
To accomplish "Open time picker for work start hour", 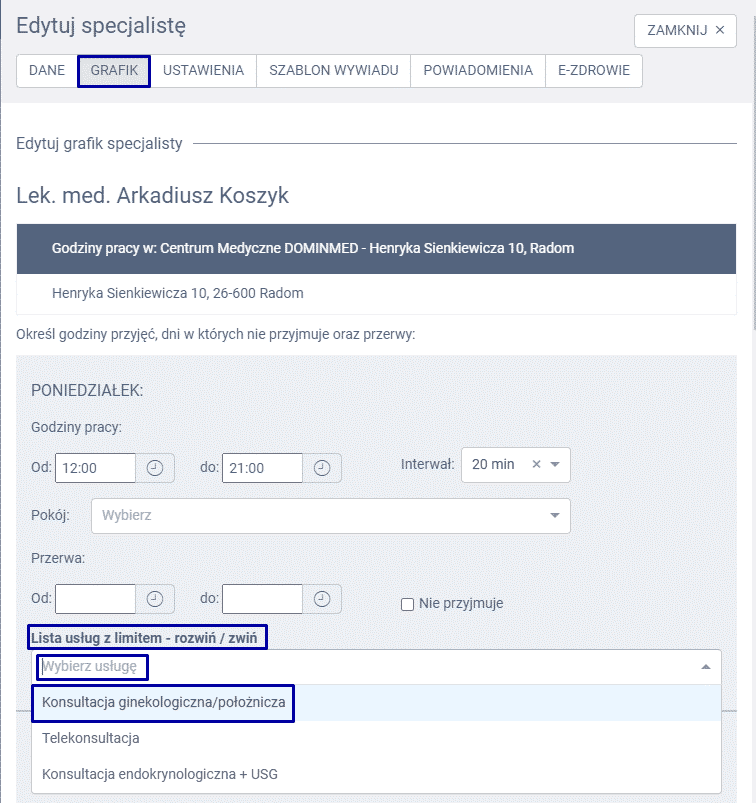I will click(x=155, y=468).
